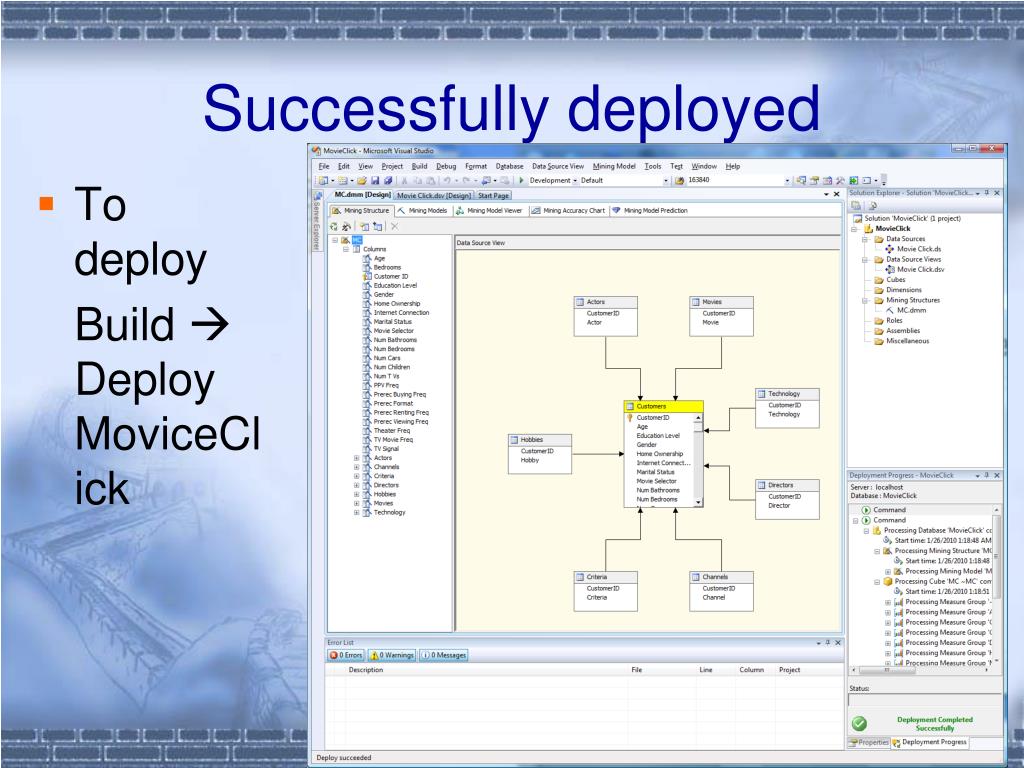Click the Server Explorer side tab
The width and height of the screenshot is (1024, 768).
click(x=316, y=221)
